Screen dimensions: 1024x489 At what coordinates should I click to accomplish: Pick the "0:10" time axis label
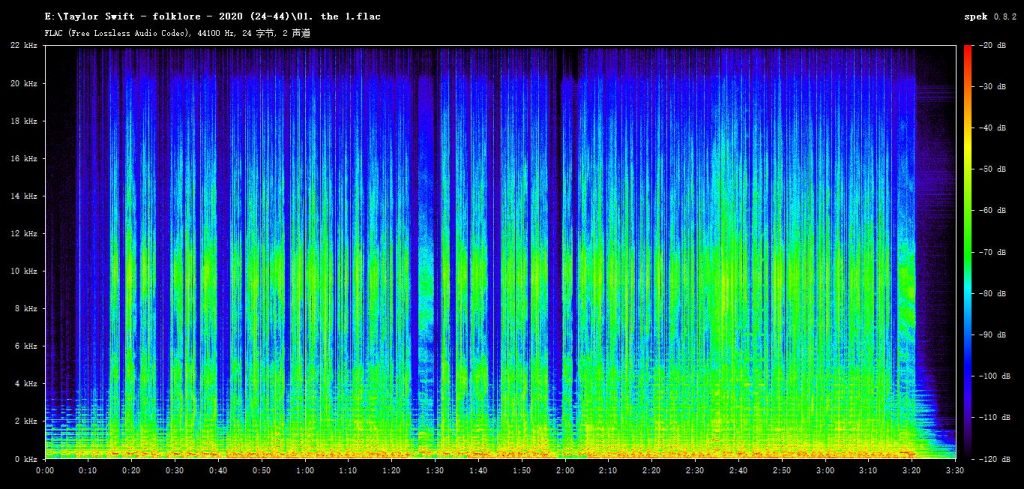pos(88,470)
